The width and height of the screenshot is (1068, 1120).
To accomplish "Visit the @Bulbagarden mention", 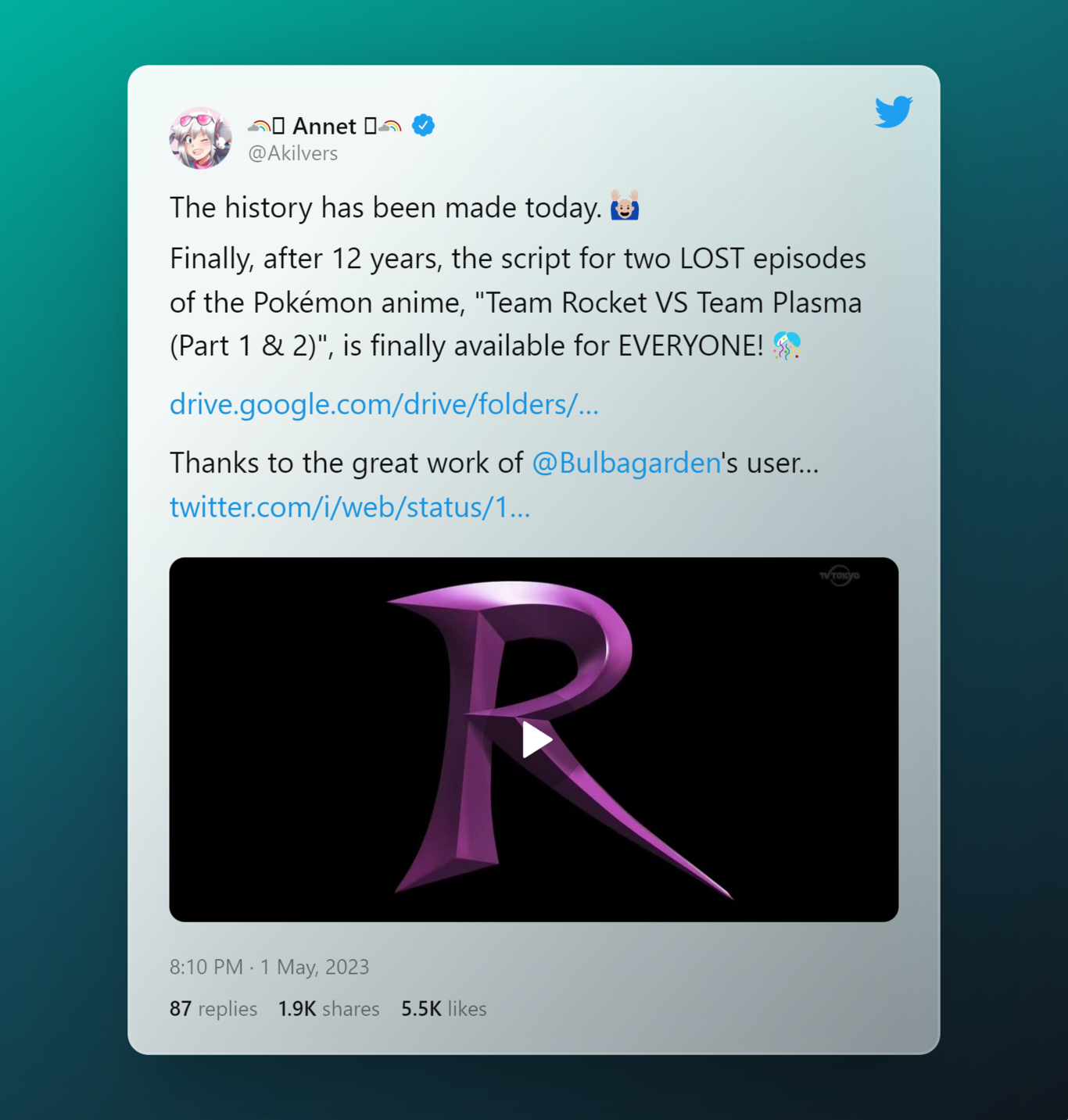I will click(626, 463).
